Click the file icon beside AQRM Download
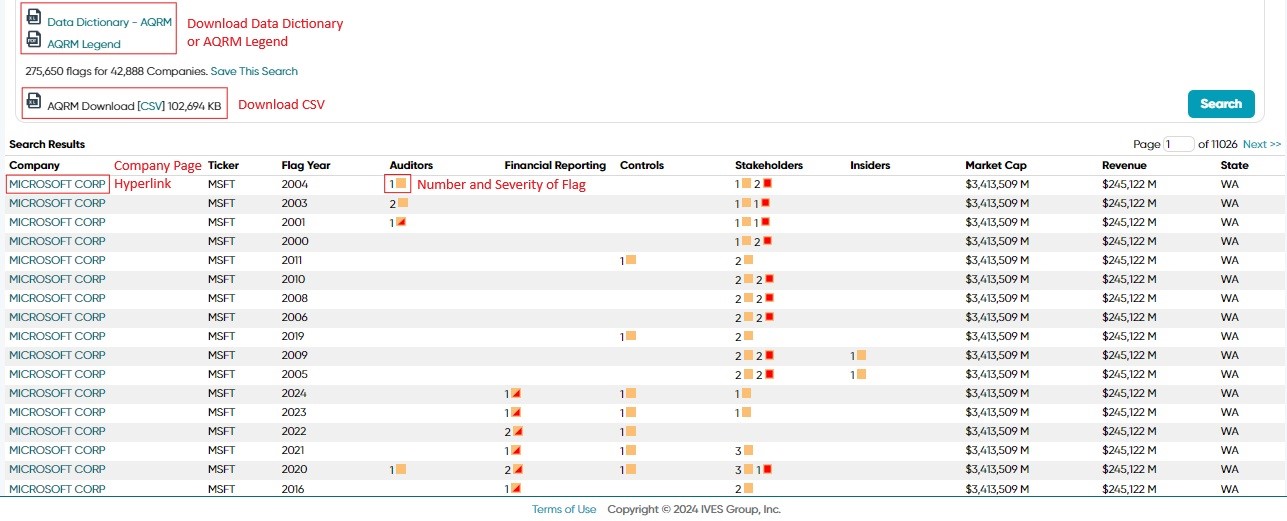This screenshot has height=521, width=1287. point(33,103)
